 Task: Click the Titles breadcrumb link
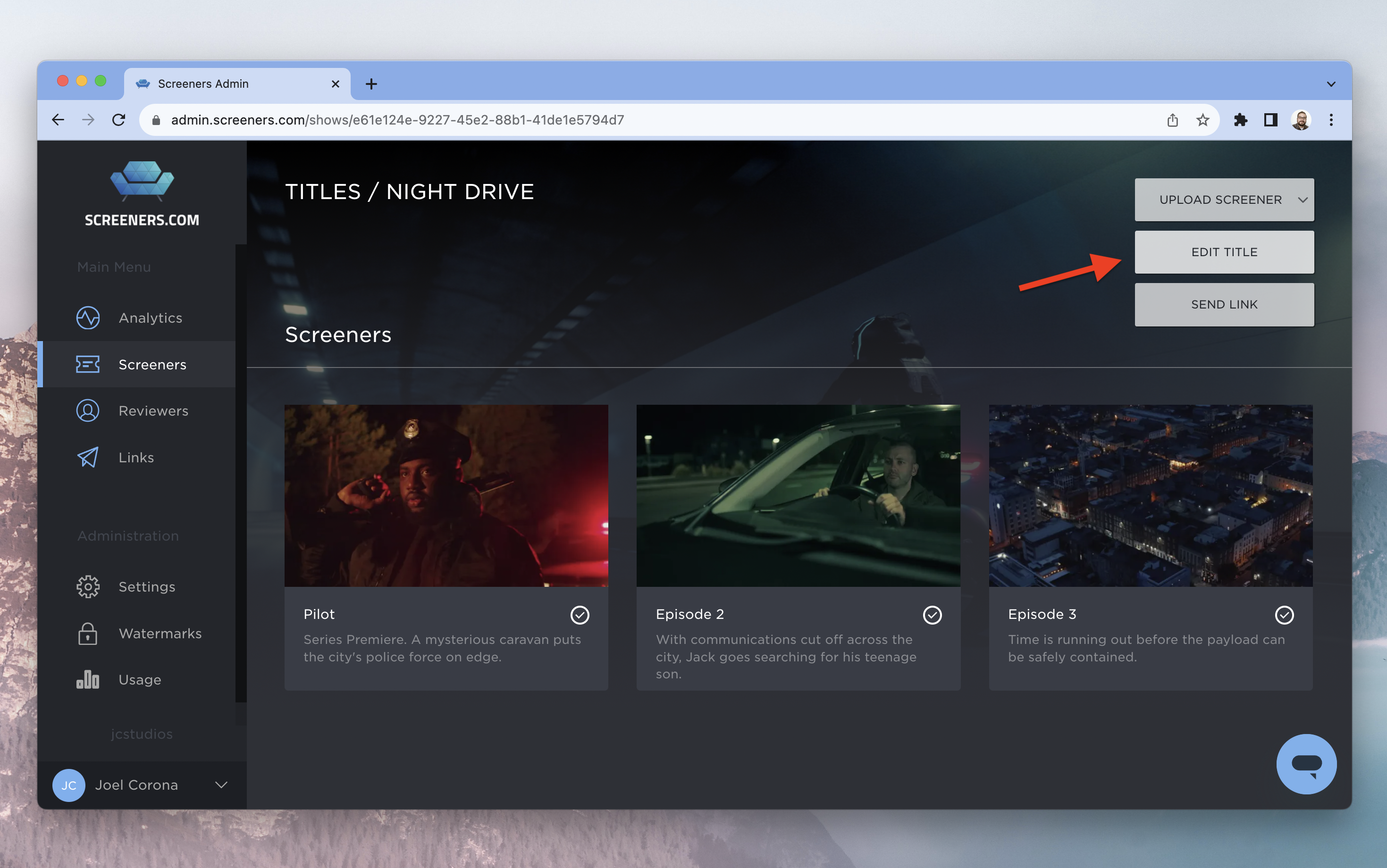[x=323, y=192]
